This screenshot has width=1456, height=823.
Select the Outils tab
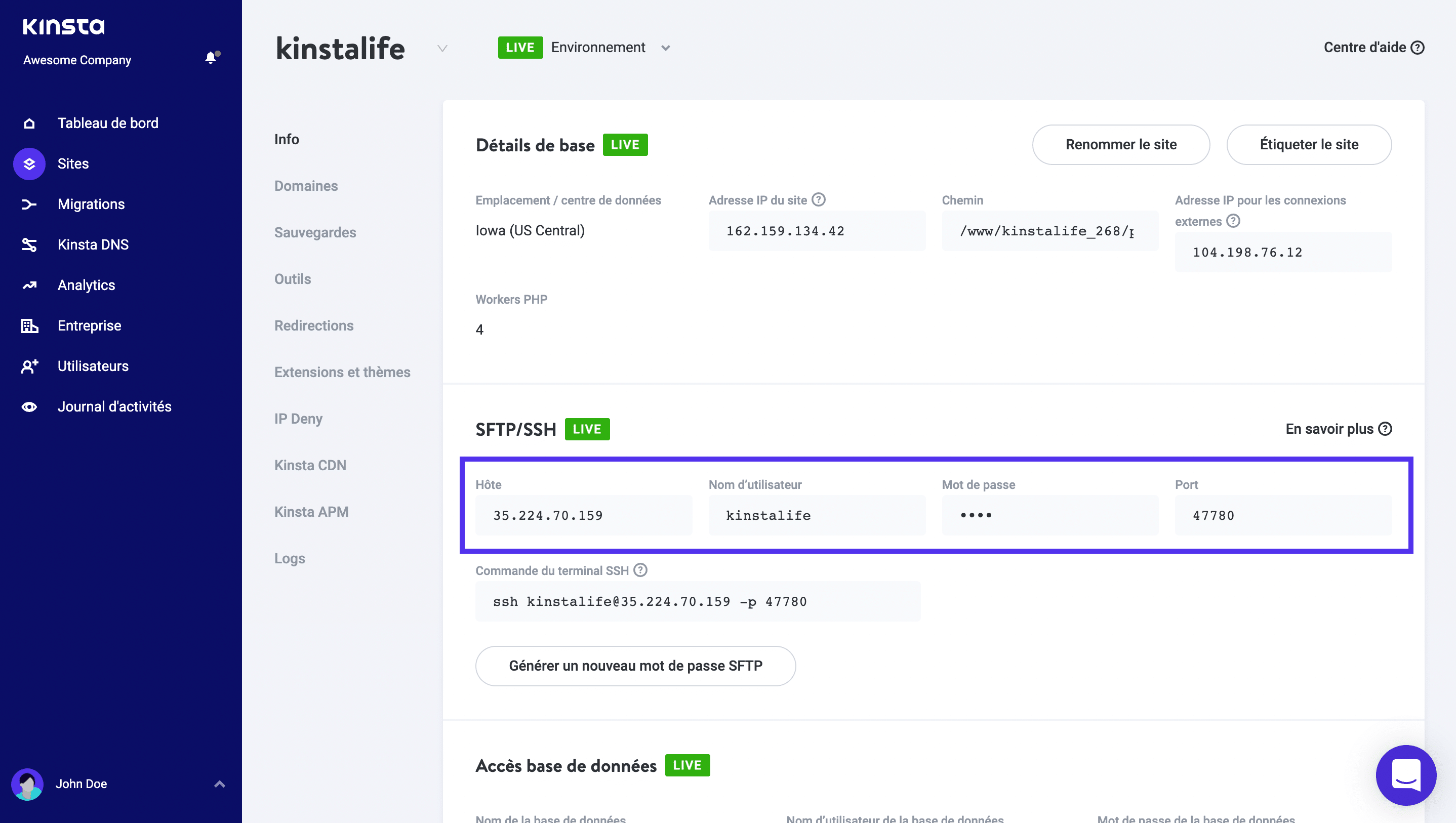pyautogui.click(x=293, y=279)
